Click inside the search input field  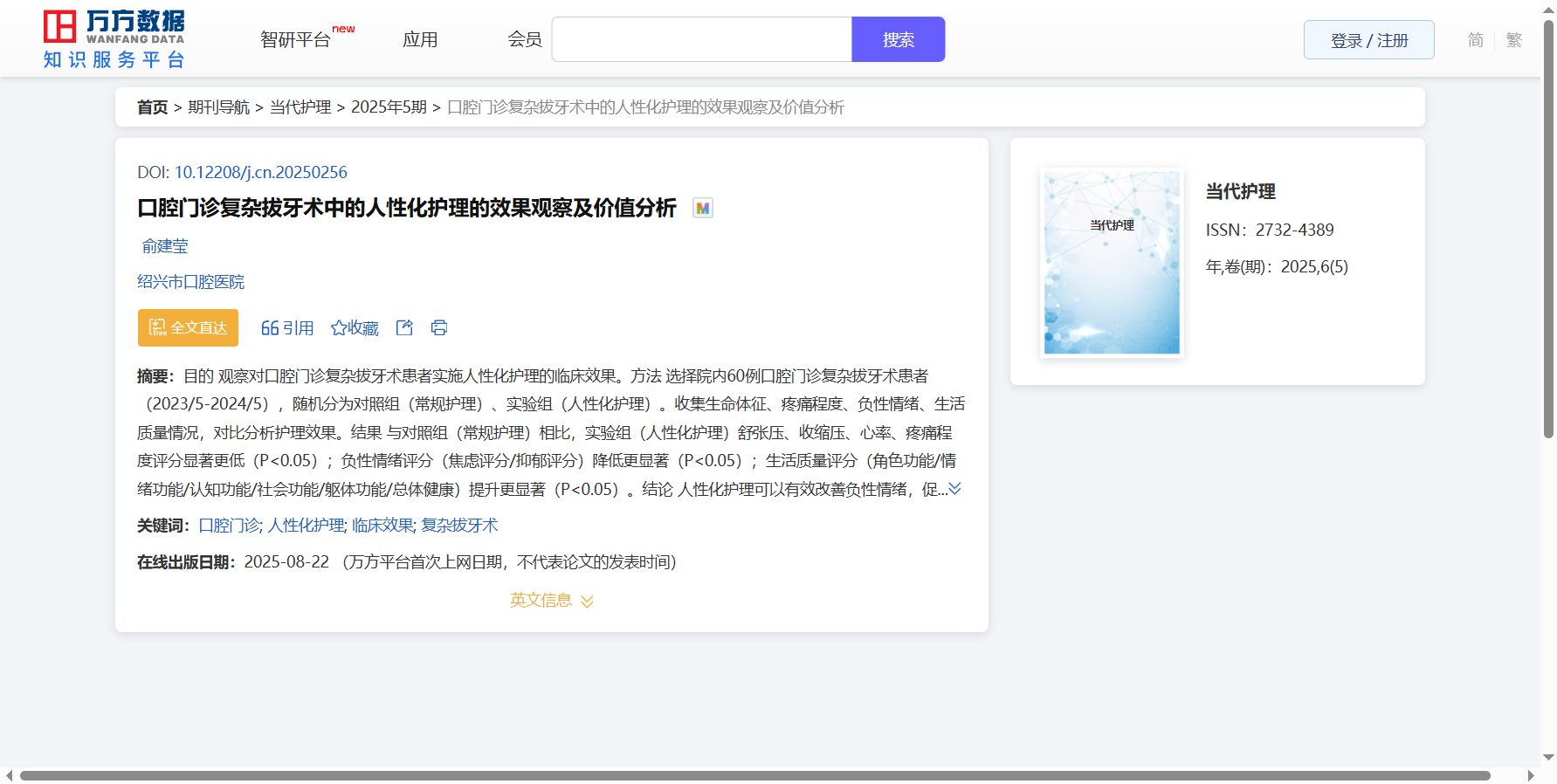701,40
